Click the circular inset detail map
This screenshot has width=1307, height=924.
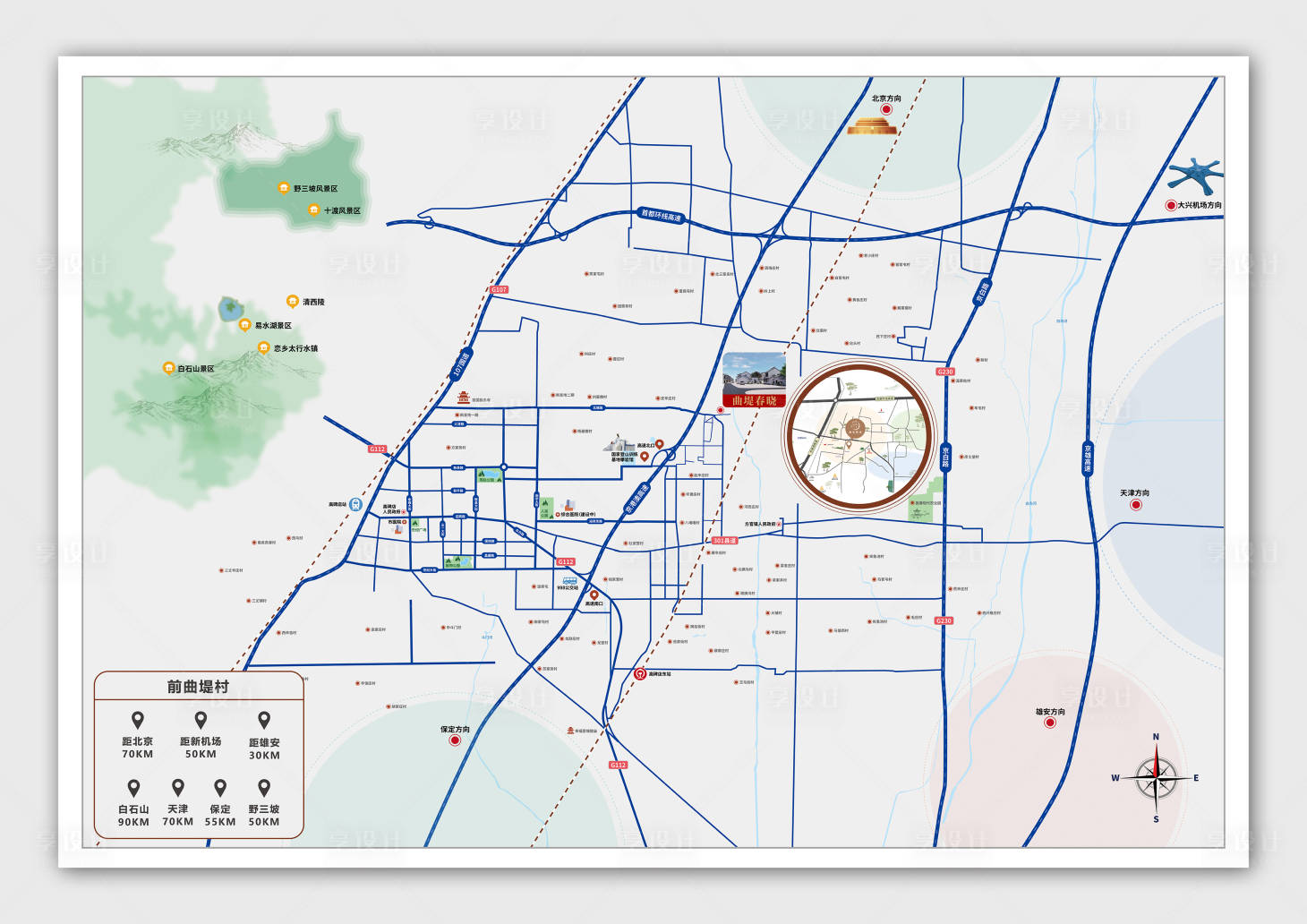(x=860, y=436)
